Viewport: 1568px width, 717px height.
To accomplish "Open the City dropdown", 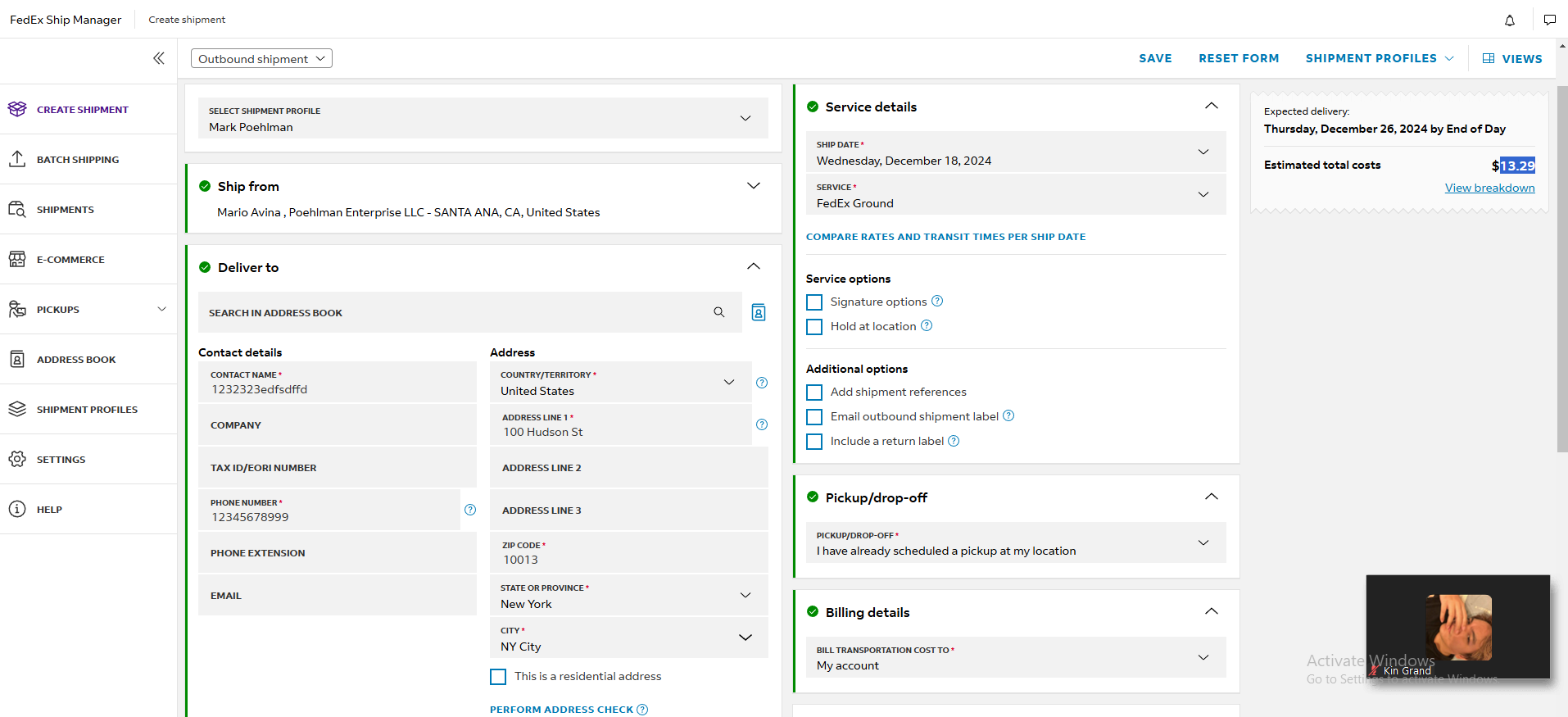I will tap(629, 638).
